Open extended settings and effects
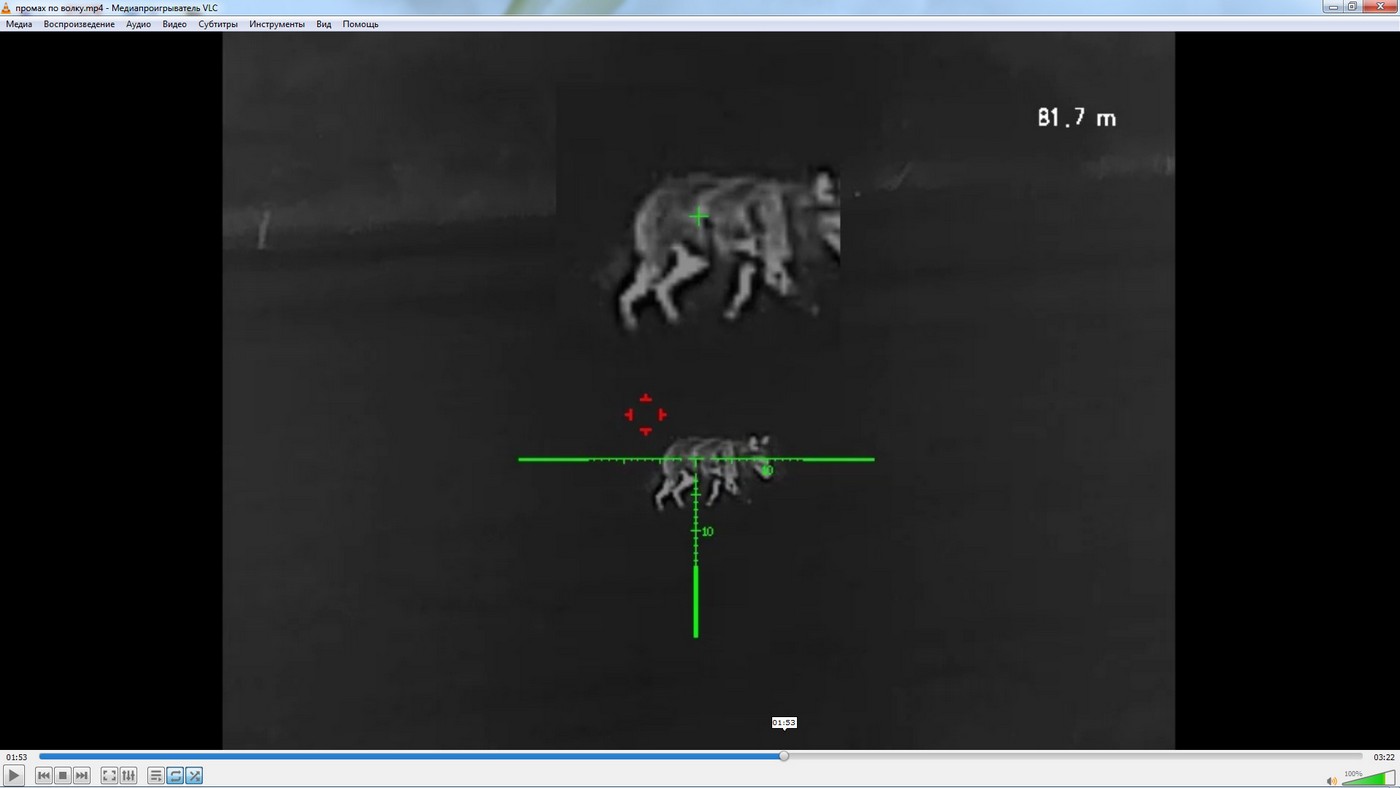1400x788 pixels. [128, 776]
